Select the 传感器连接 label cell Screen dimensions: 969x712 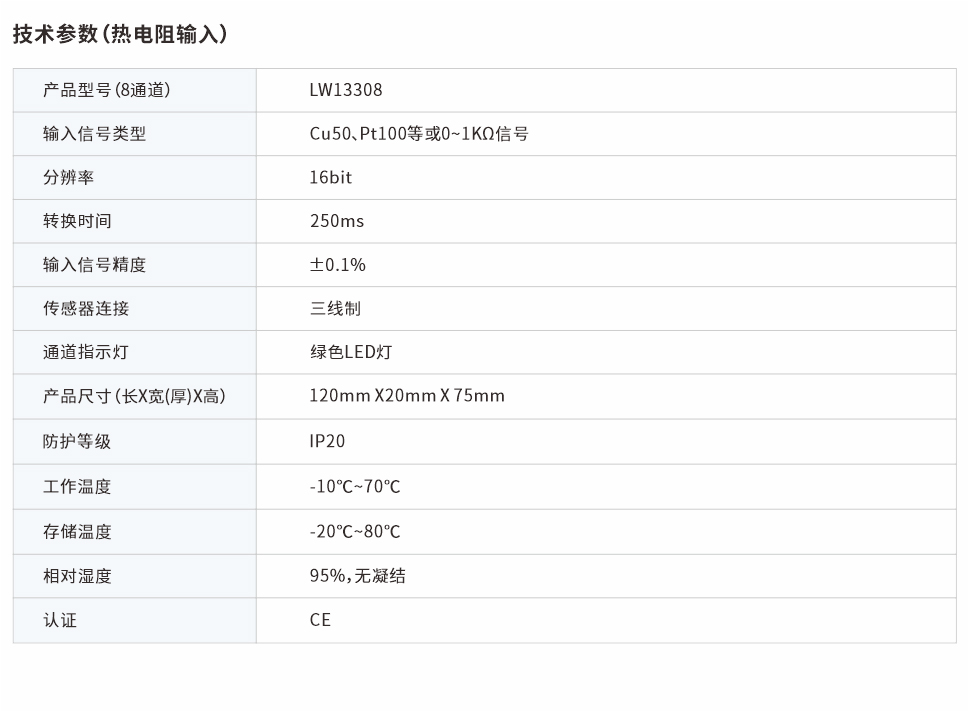pyautogui.click(x=86, y=309)
